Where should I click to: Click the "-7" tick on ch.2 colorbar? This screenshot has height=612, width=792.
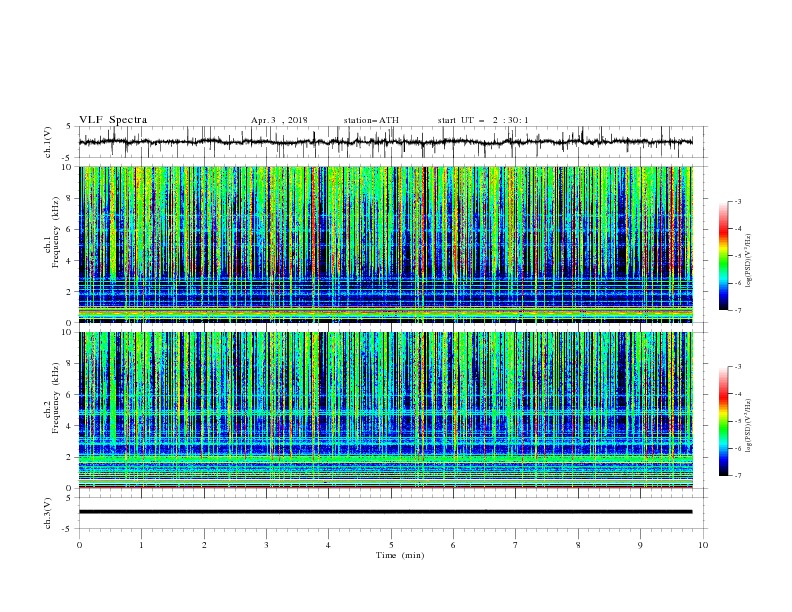(x=738, y=476)
